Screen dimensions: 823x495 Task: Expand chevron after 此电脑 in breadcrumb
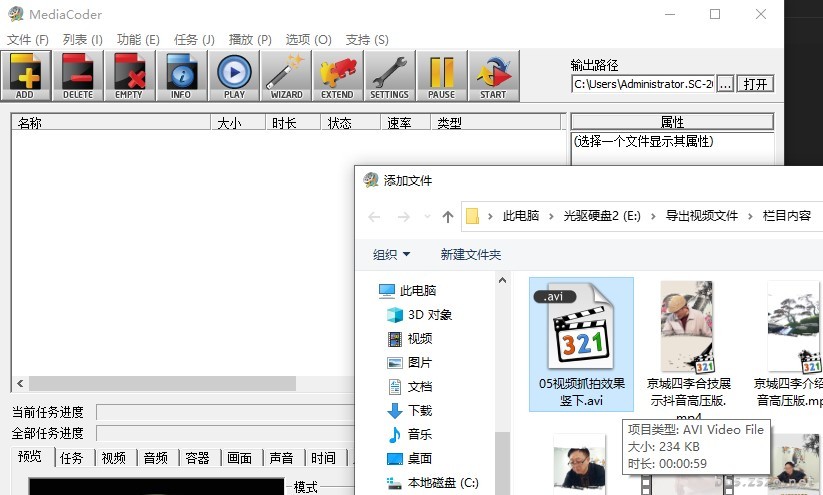[x=551, y=216]
